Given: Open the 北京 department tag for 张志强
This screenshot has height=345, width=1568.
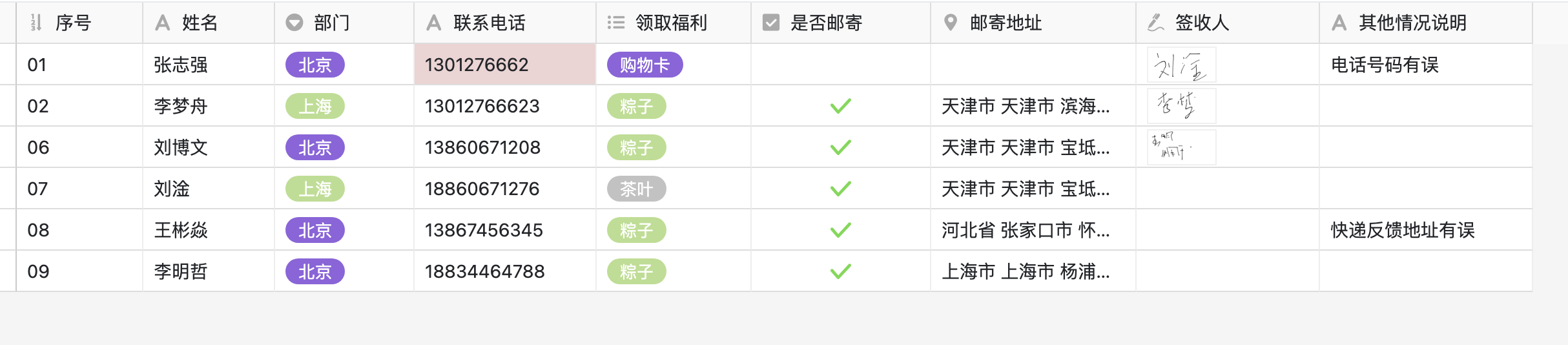Looking at the screenshot, I should pyautogui.click(x=315, y=65).
